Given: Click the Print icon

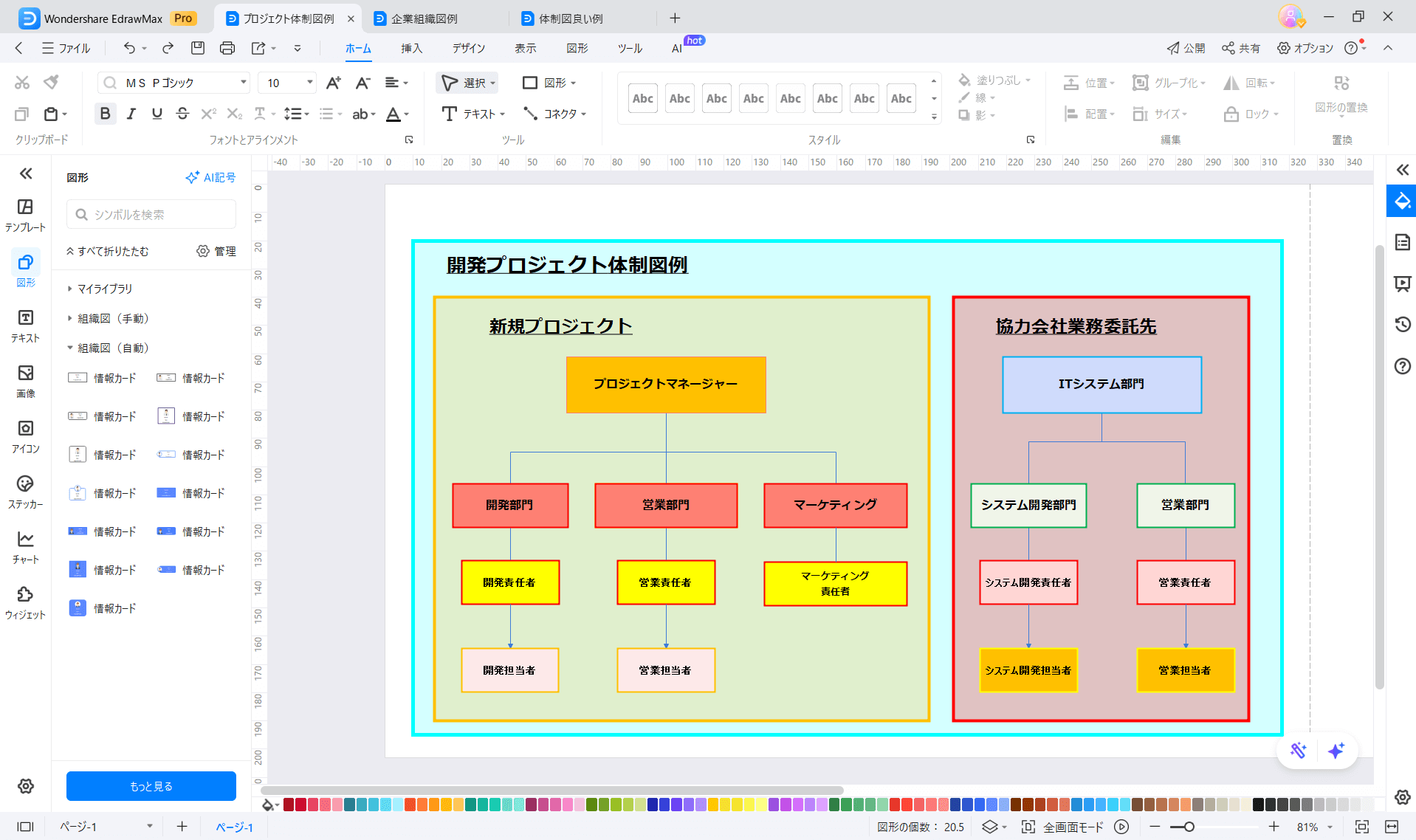Looking at the screenshot, I should [227, 48].
